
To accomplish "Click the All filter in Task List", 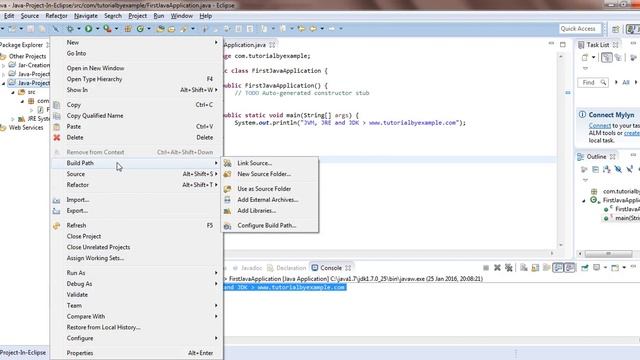I will (626, 82).
